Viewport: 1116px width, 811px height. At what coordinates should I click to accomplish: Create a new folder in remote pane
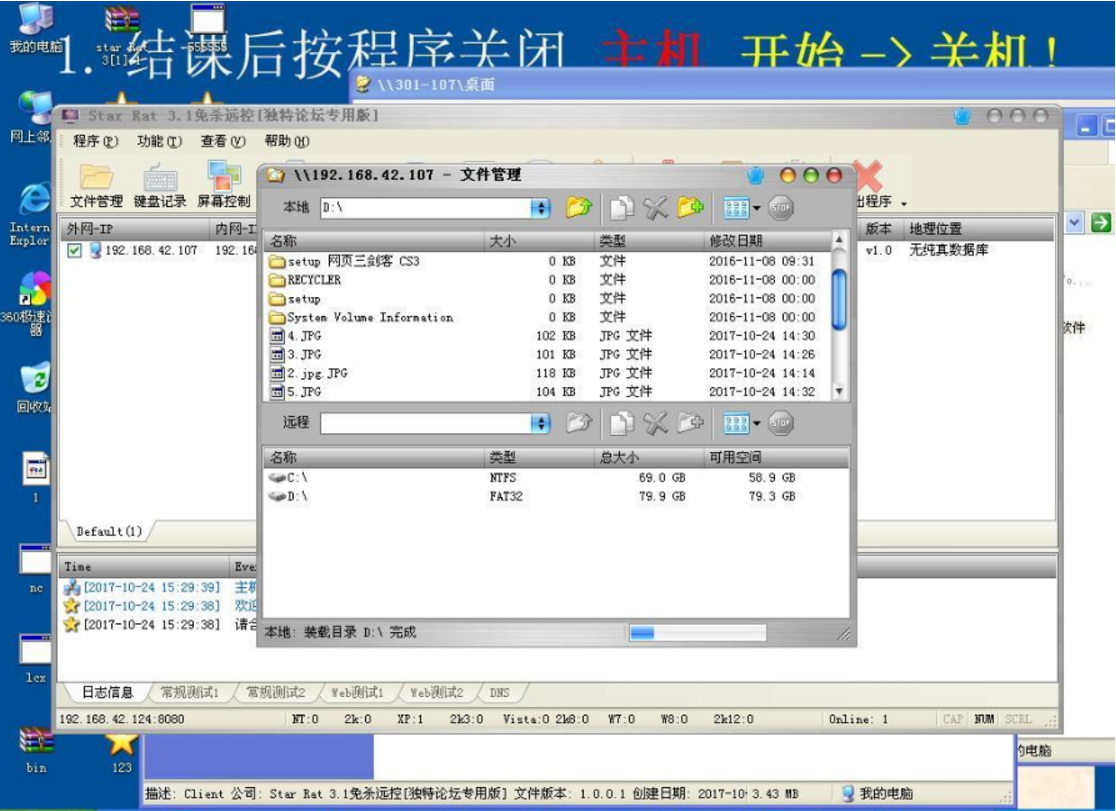(690, 423)
